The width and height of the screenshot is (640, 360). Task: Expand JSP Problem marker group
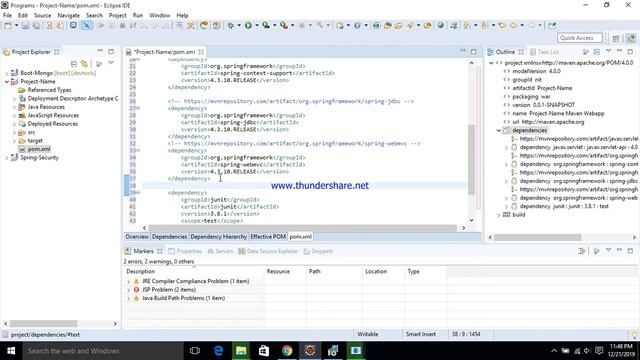coord(129,290)
